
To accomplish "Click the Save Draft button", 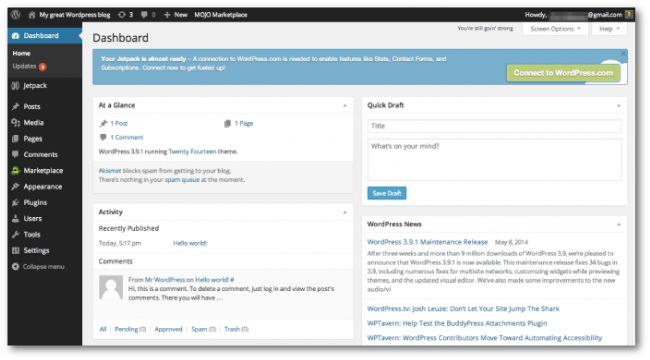I will coord(387,193).
